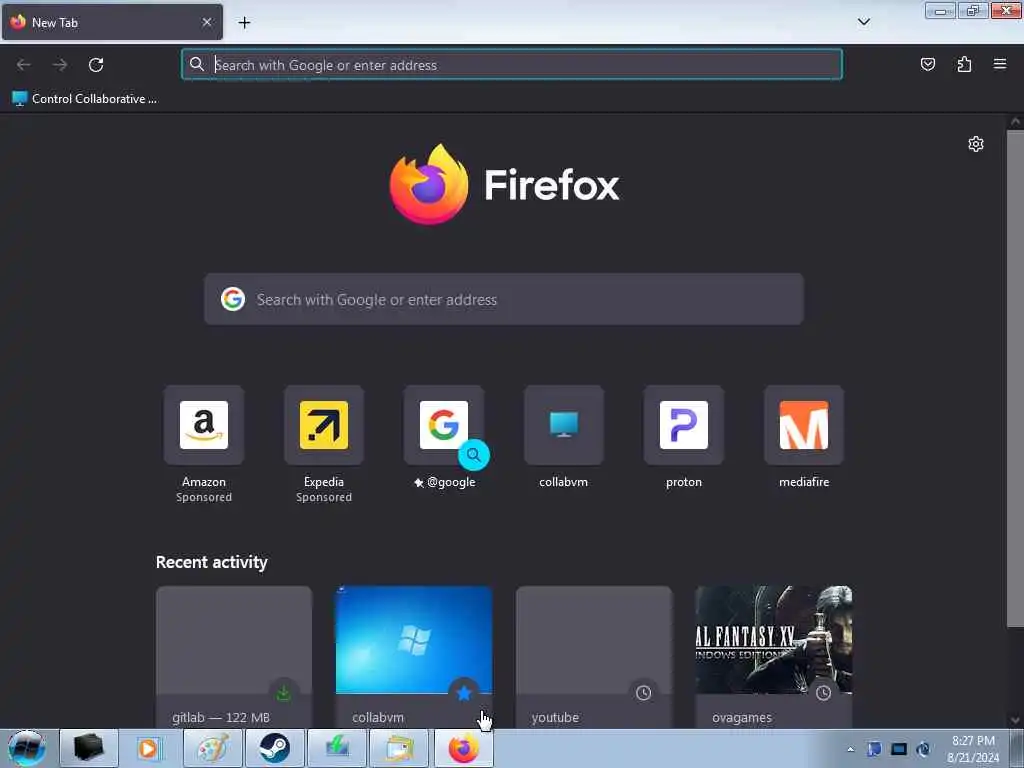Screen dimensions: 1024x768
Task: Open the Firefox hamburger menu
Action: [1000, 64]
